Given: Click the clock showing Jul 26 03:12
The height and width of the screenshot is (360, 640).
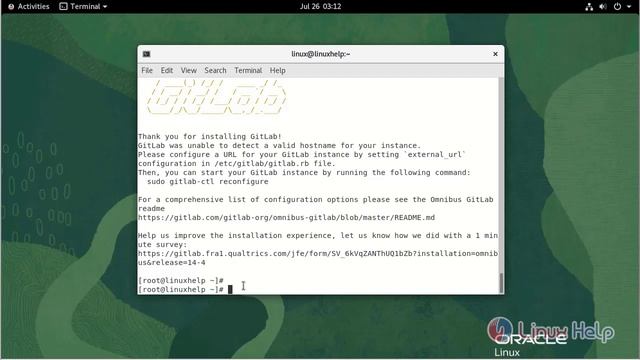Looking at the screenshot, I should click(x=320, y=7).
